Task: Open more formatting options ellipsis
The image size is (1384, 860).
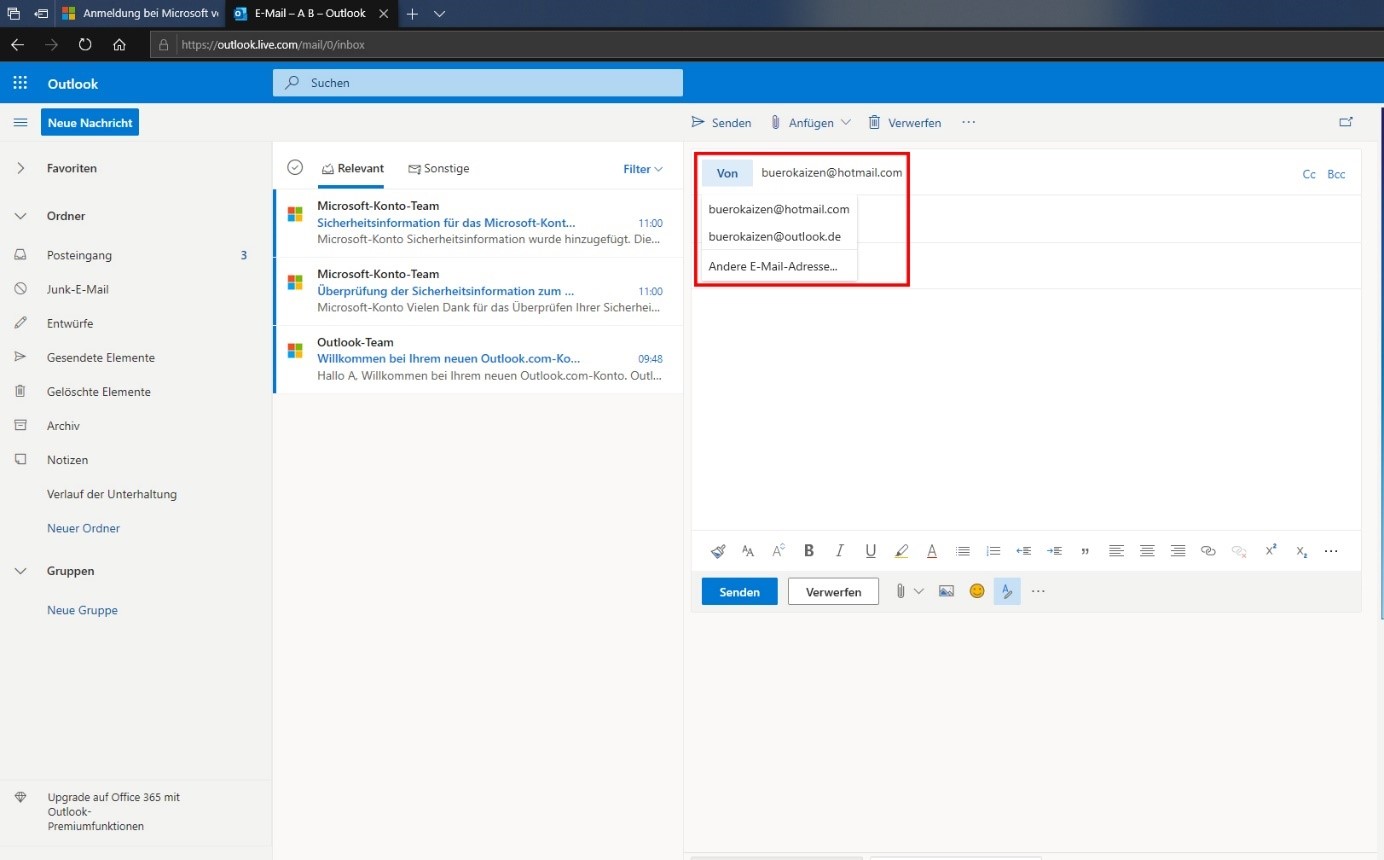Action: (1331, 551)
